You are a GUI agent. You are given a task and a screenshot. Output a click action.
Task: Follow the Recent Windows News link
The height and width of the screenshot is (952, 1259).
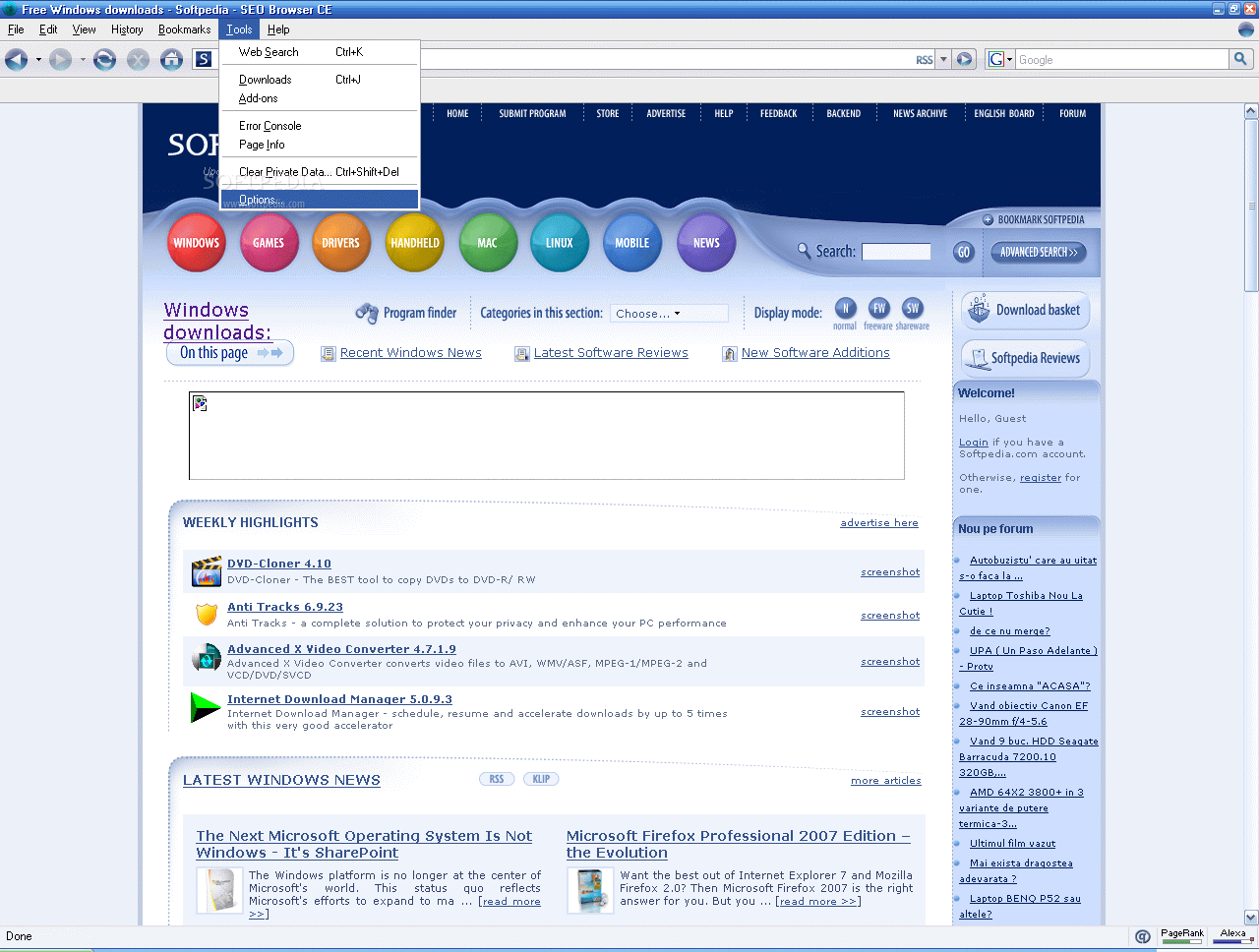point(411,353)
